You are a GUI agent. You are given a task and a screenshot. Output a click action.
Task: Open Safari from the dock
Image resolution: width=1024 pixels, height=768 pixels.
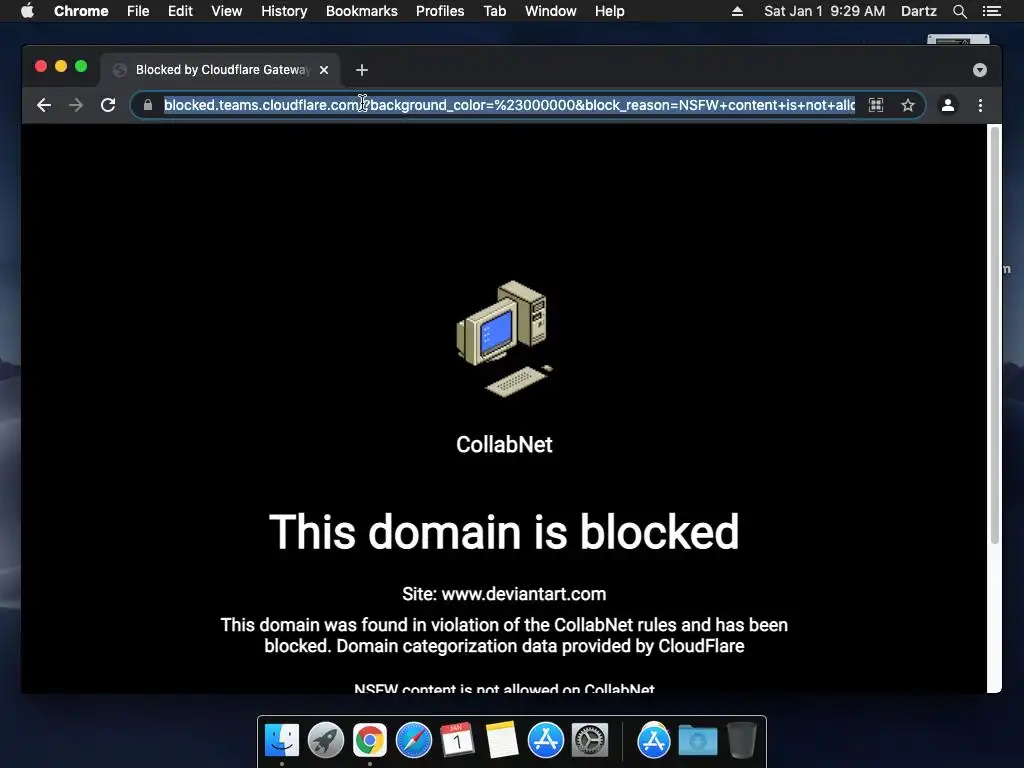click(413, 741)
